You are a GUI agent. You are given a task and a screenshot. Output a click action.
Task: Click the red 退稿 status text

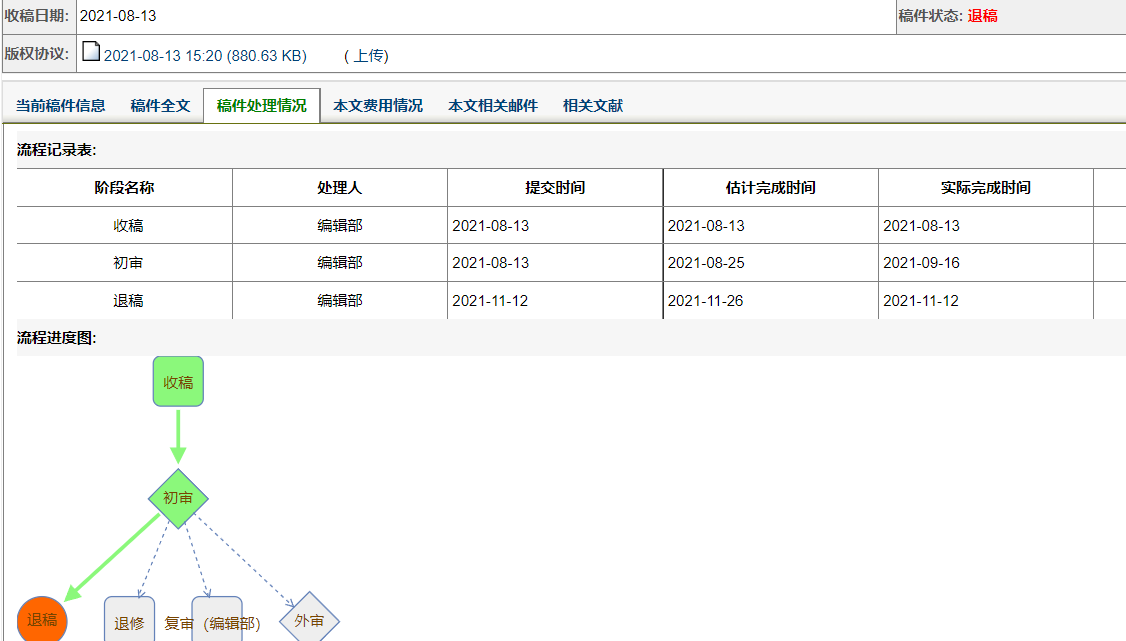(x=982, y=16)
